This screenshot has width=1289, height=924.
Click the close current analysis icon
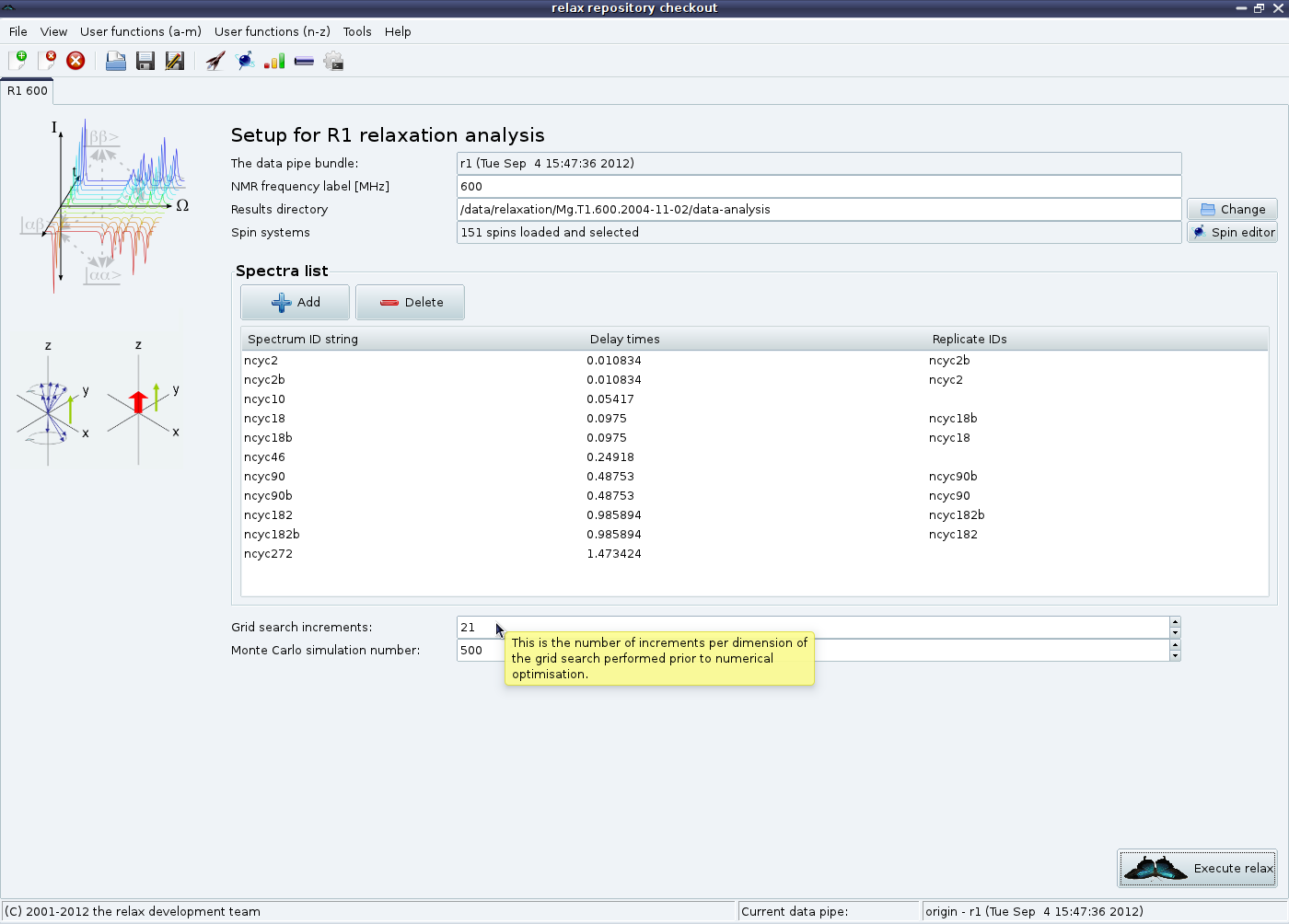(x=47, y=61)
